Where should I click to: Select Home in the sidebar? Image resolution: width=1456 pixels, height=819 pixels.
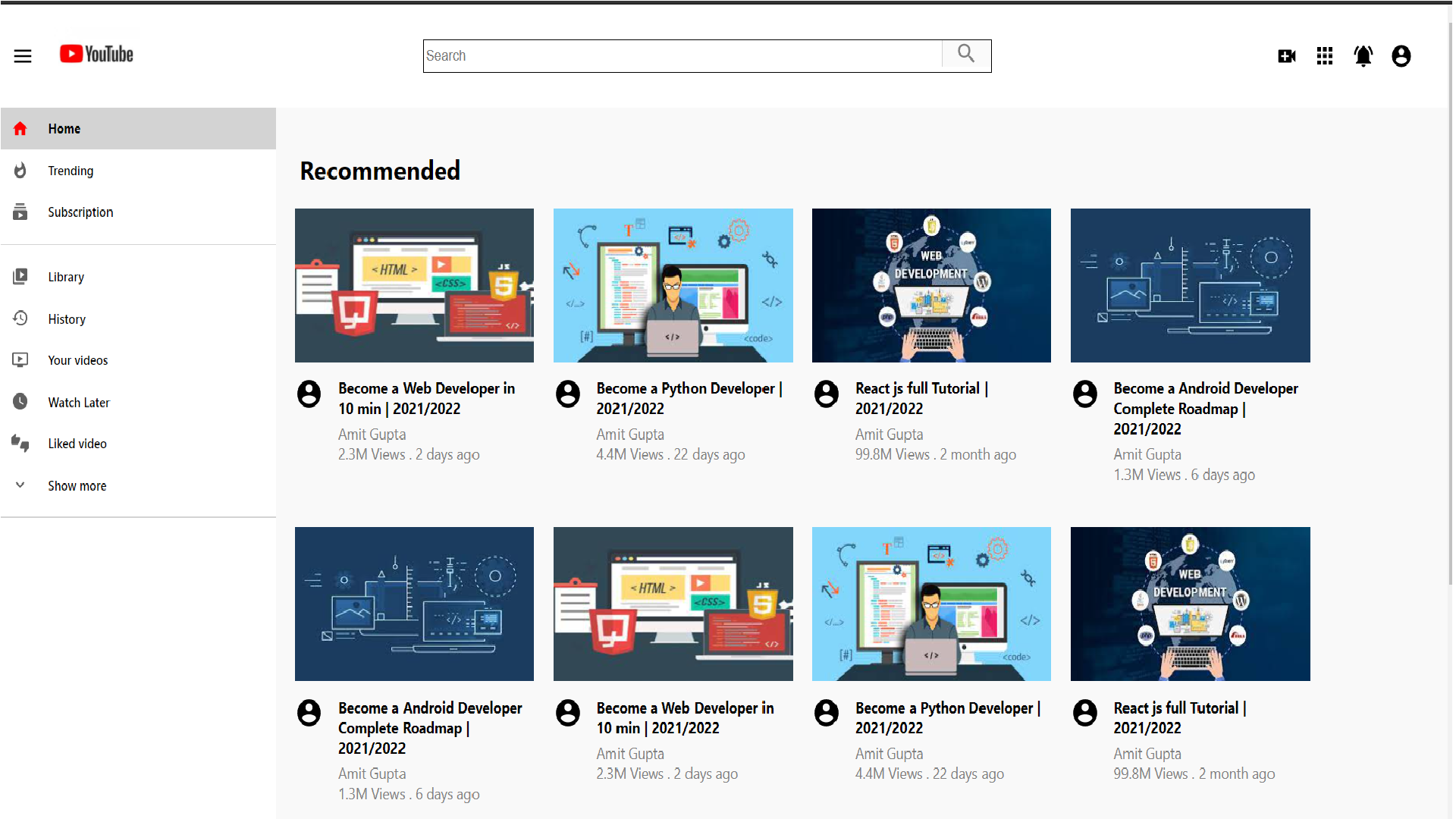click(64, 129)
